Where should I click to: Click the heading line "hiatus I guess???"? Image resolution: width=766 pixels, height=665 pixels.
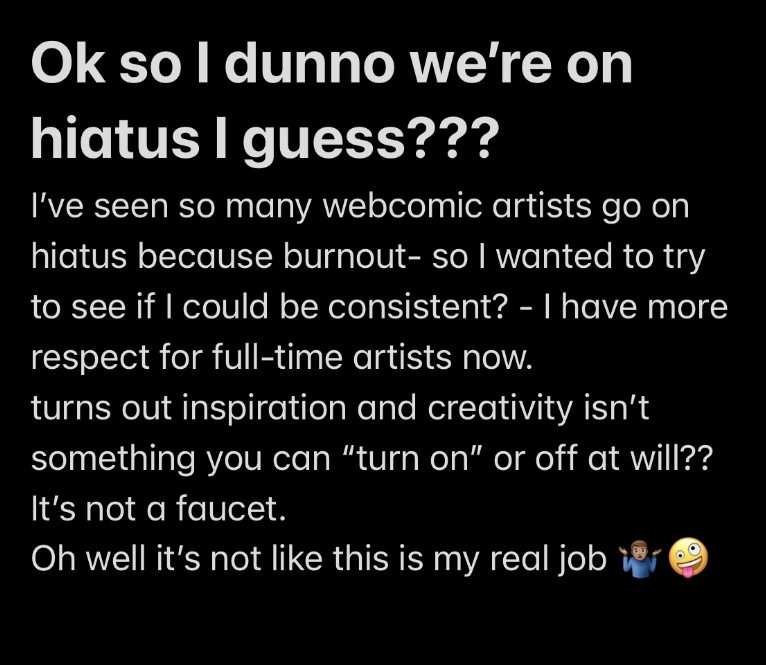[264, 137]
